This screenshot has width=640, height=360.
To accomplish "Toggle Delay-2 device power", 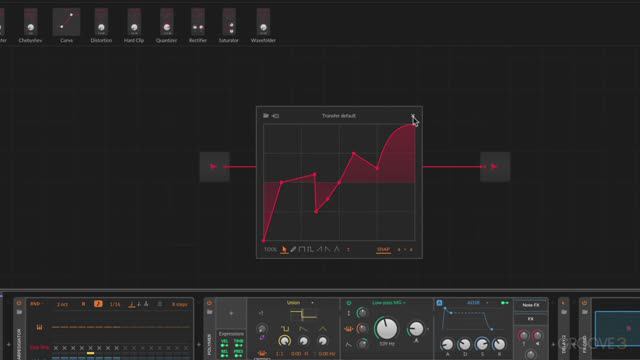I will (x=564, y=303).
